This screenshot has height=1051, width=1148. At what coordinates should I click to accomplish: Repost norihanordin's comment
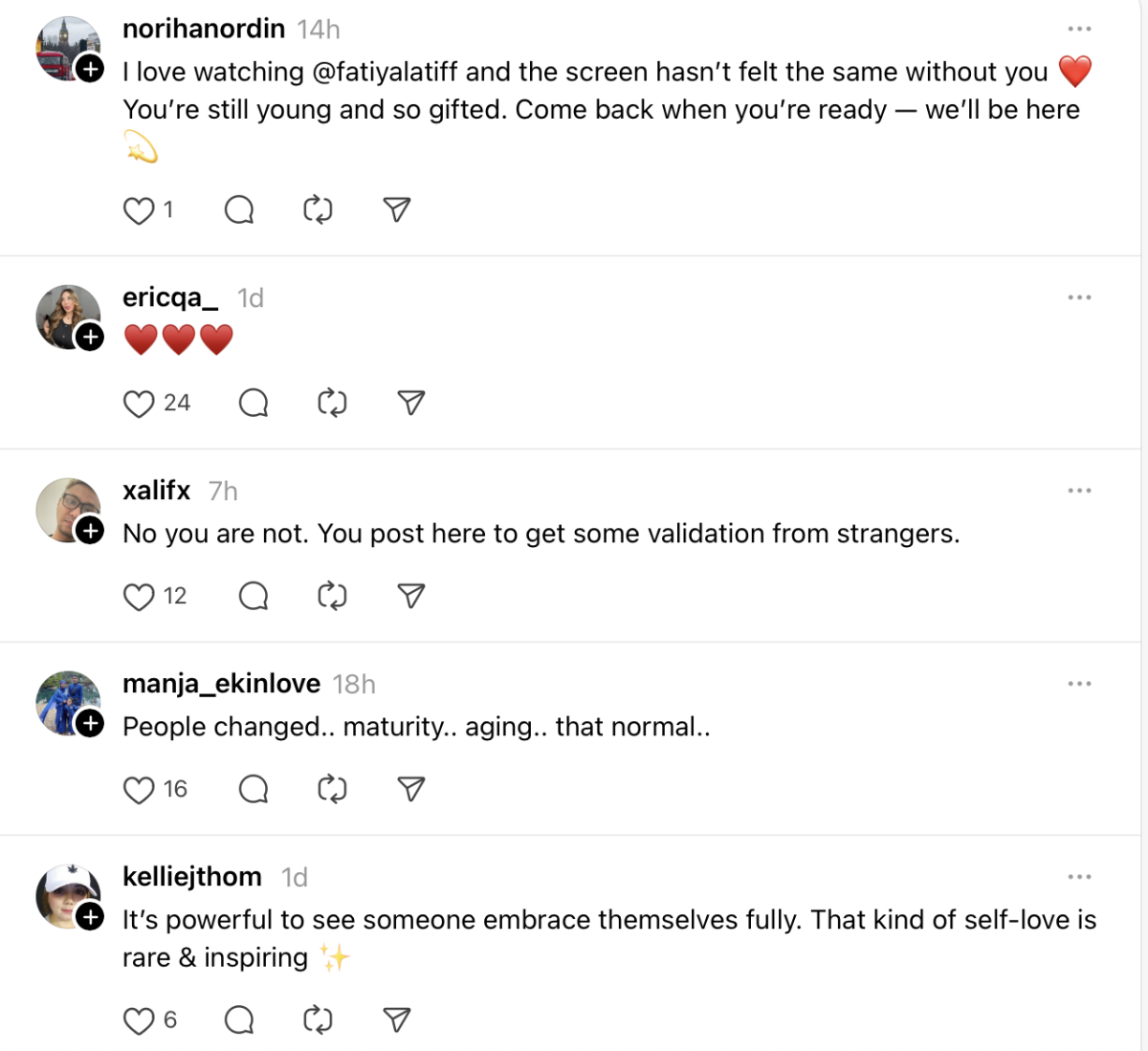(318, 209)
